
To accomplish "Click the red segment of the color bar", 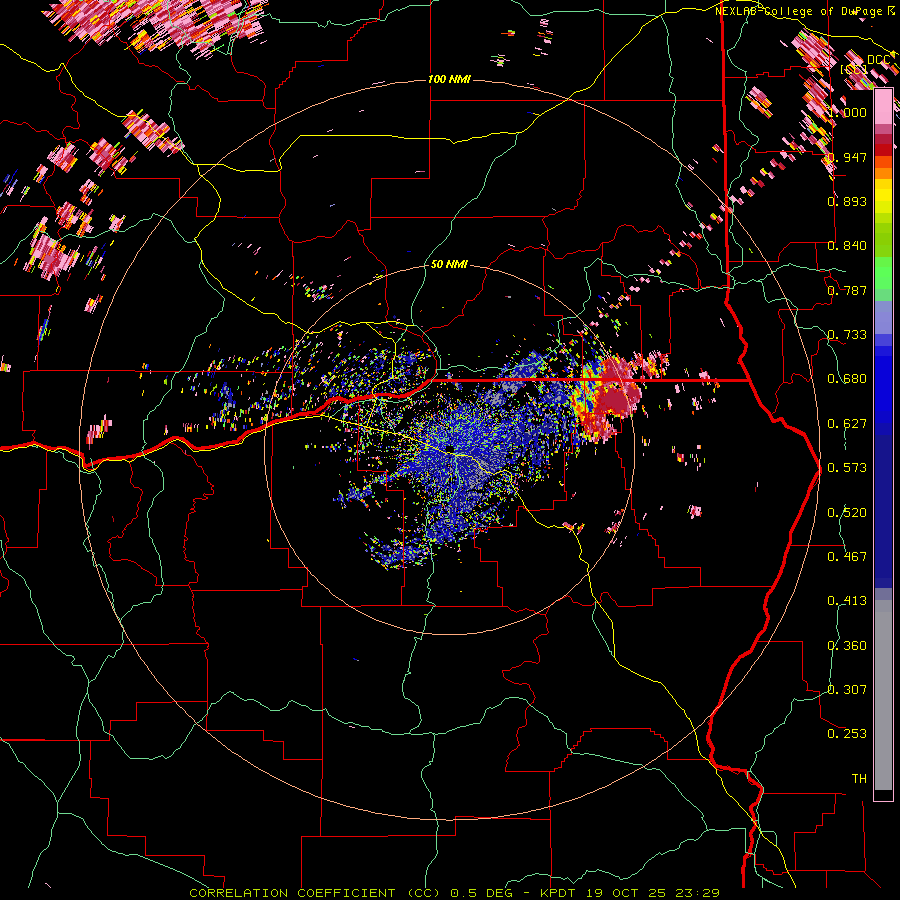I will pos(883,150).
